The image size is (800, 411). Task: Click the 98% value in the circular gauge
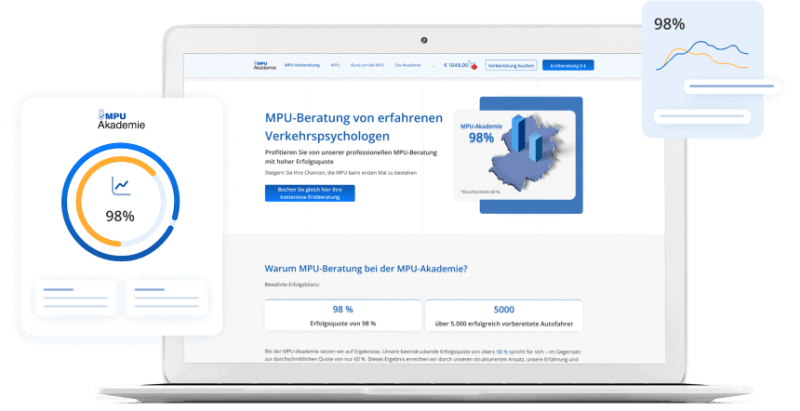[x=120, y=216]
